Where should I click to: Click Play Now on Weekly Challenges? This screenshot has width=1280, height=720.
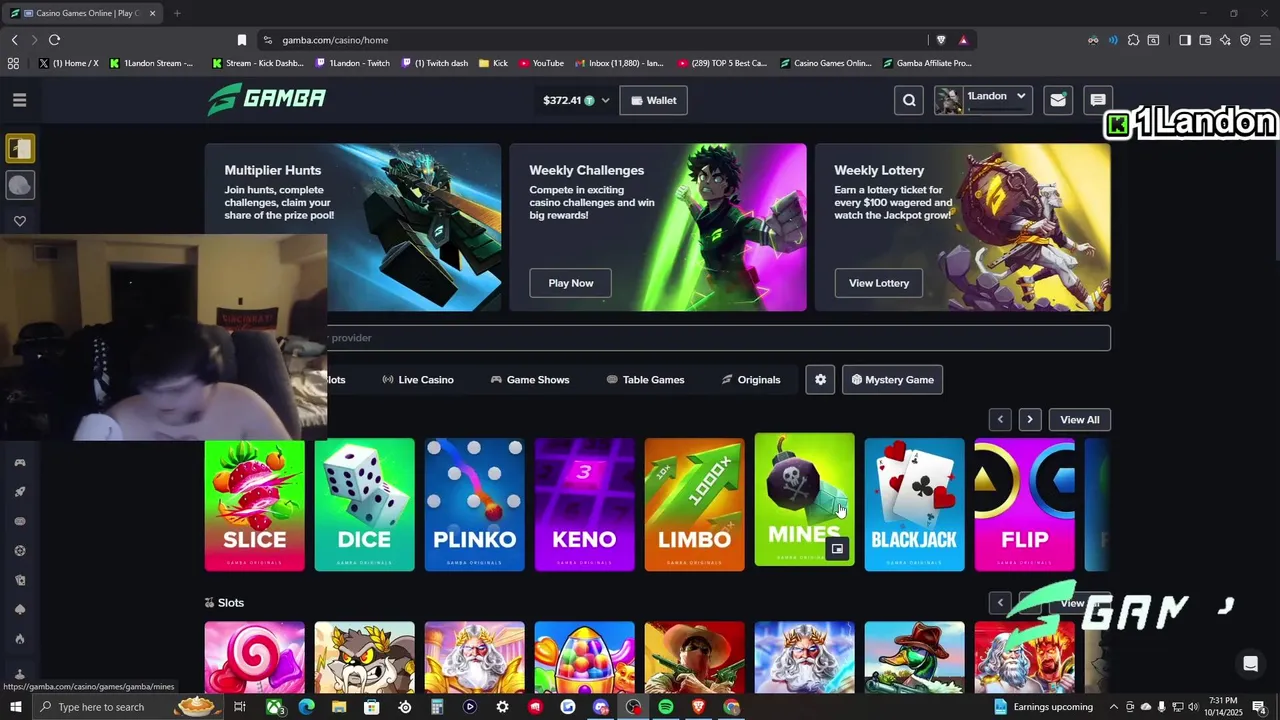(x=571, y=283)
